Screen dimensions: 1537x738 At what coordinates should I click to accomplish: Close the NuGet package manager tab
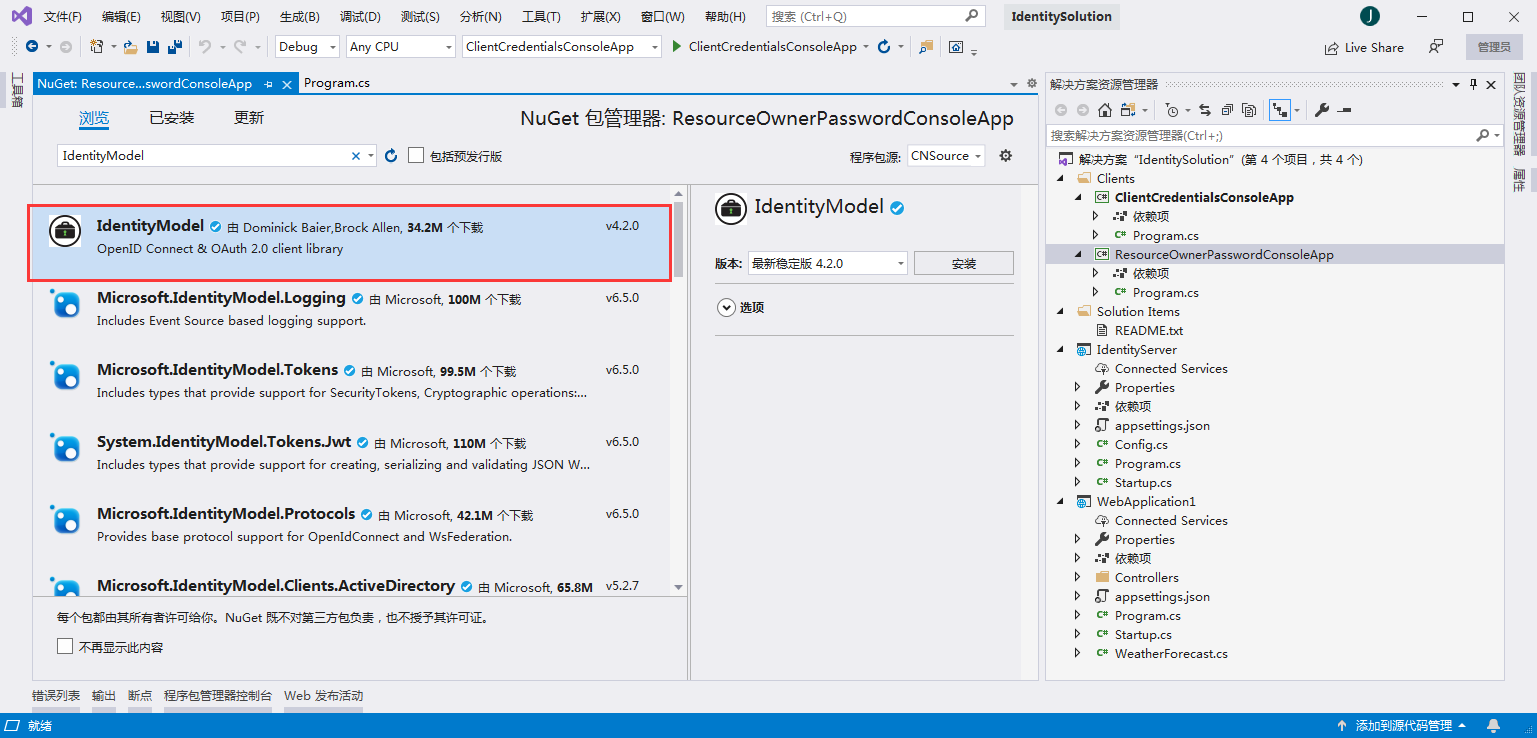coord(288,84)
